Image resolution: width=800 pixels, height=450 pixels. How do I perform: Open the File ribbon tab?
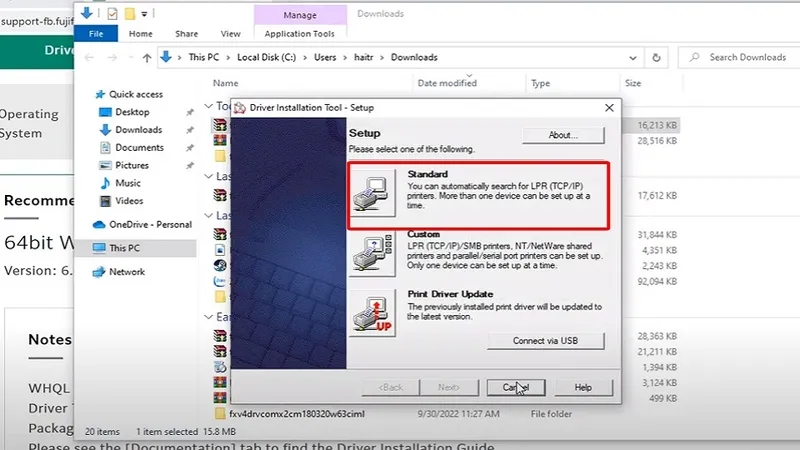[96, 33]
